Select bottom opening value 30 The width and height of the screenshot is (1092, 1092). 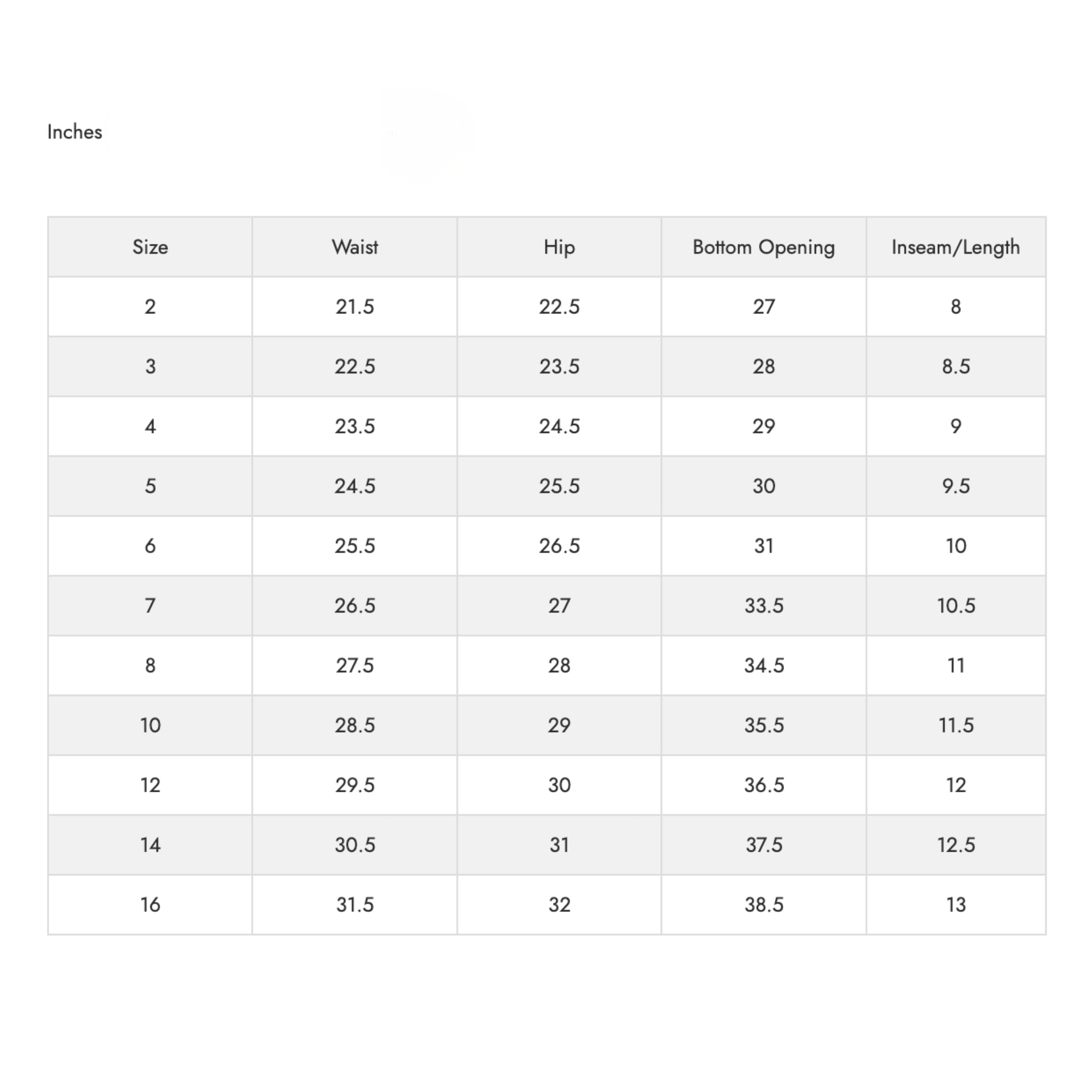pos(764,486)
